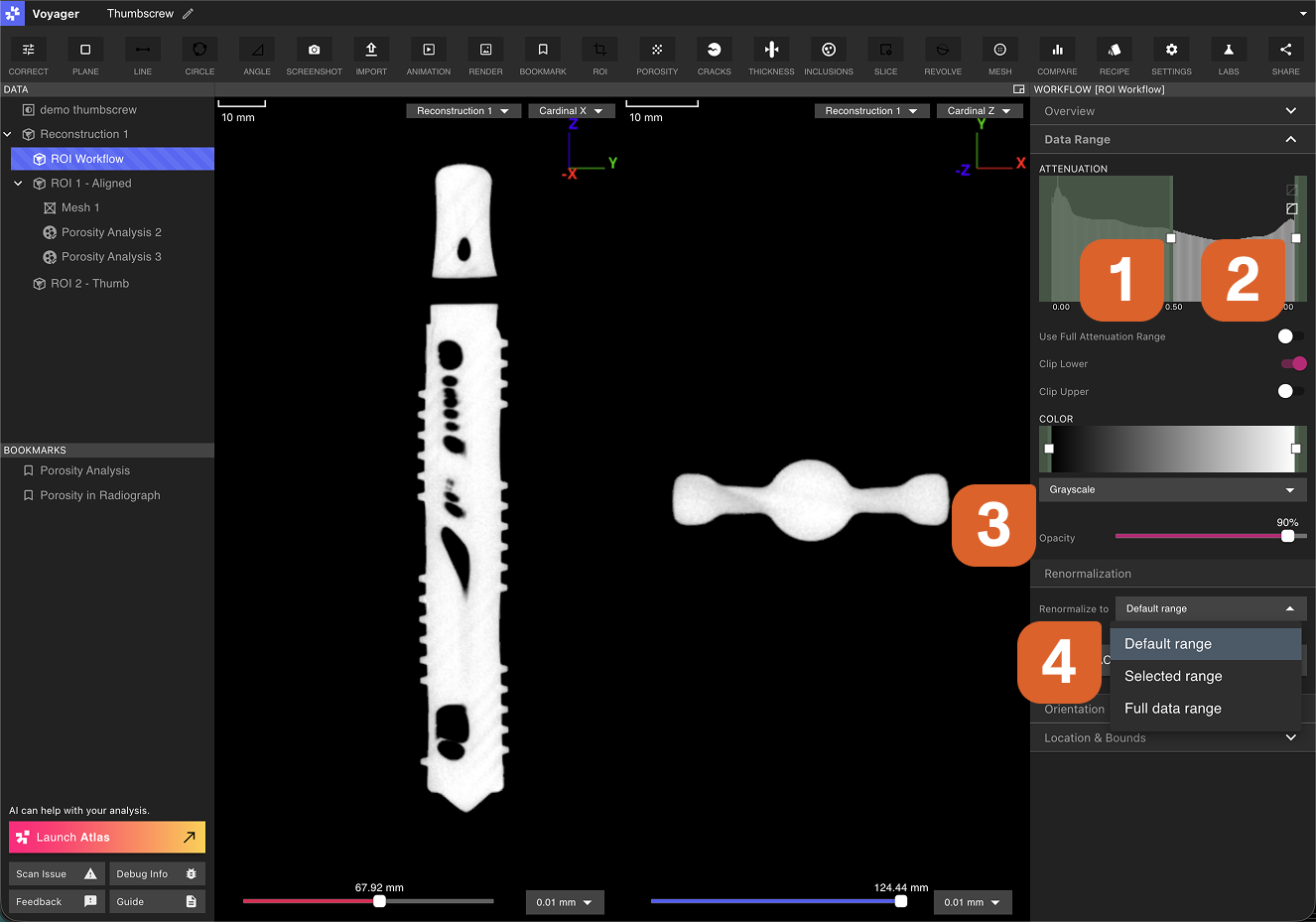Viewport: 1316px width, 922px height.
Task: Open the Mesh tool
Action: [x=1000, y=57]
